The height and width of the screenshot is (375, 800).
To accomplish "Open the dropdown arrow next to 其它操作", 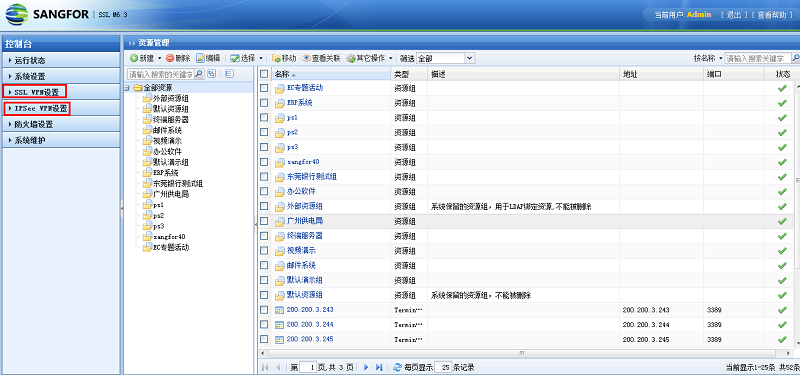I will [391, 59].
